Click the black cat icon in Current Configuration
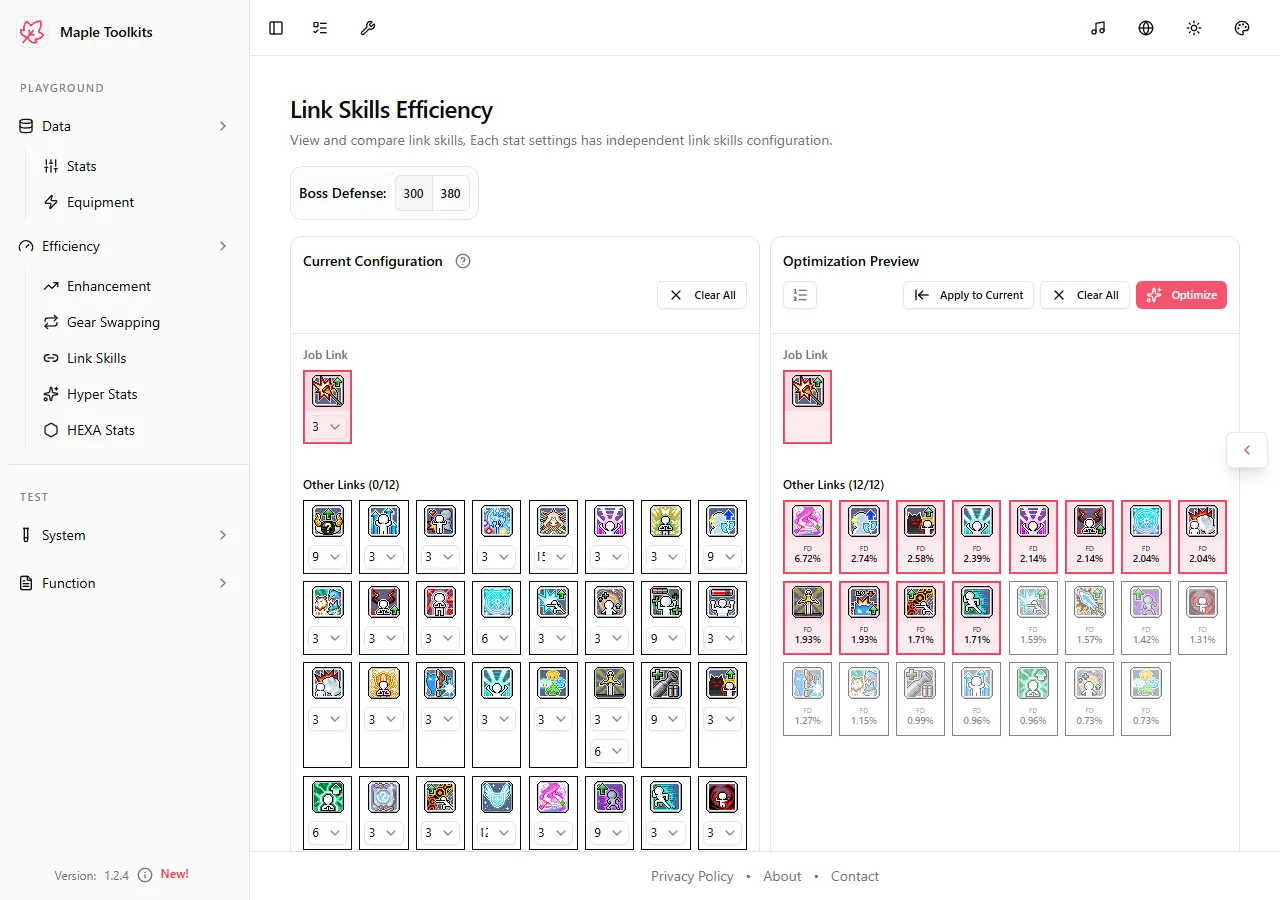 722,683
